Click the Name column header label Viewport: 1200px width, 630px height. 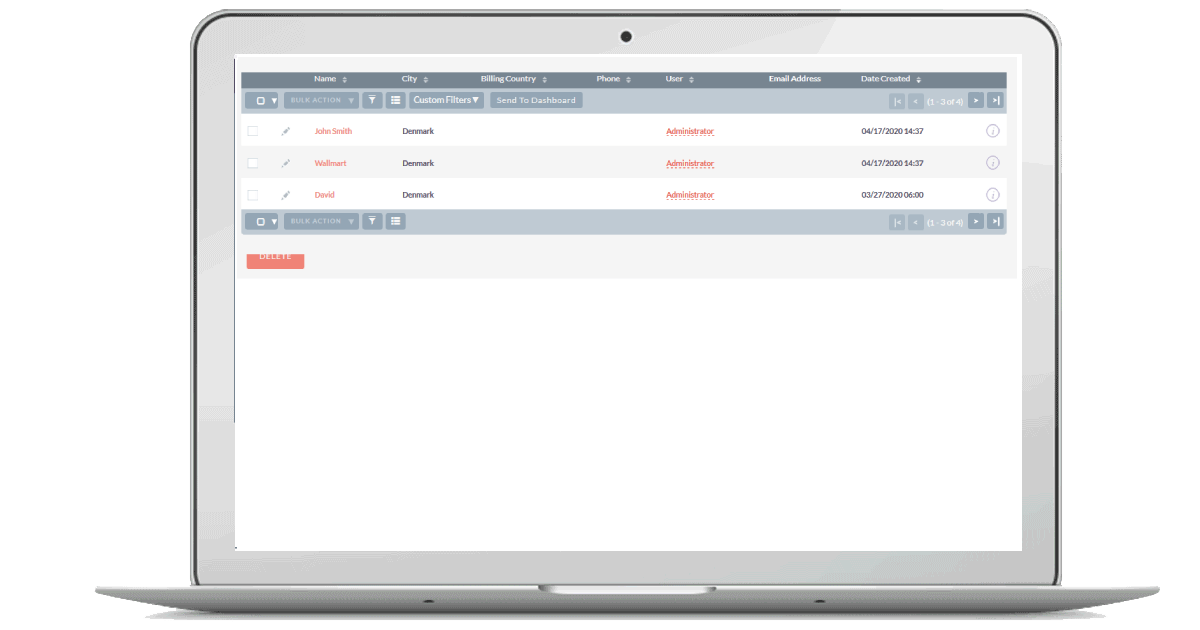tap(325, 79)
